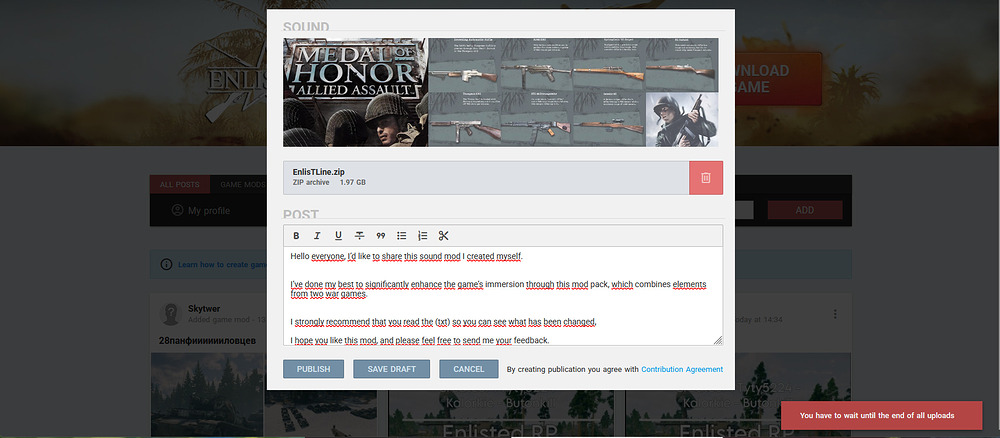
Task: Click the ADD button on background page
Action: [805, 210]
